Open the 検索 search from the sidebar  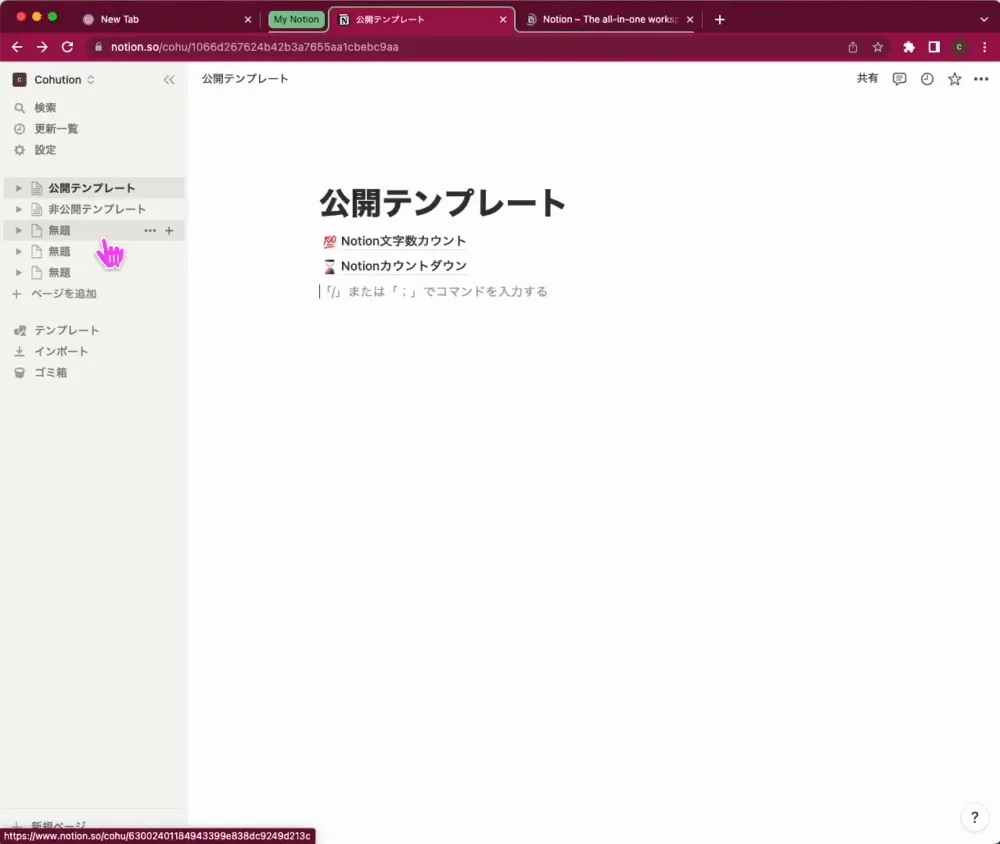click(46, 107)
